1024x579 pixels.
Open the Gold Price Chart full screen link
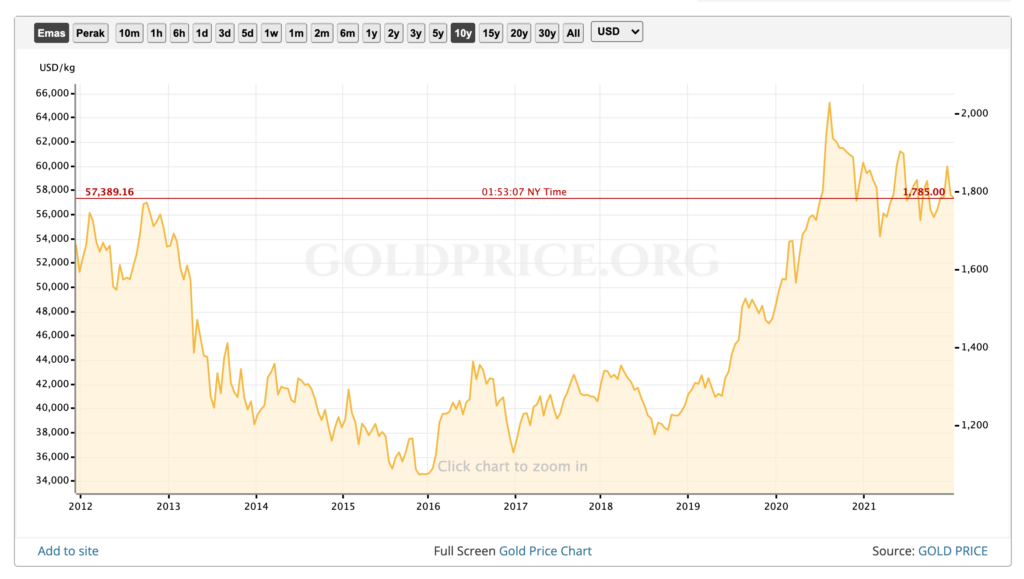pyautogui.click(x=545, y=551)
